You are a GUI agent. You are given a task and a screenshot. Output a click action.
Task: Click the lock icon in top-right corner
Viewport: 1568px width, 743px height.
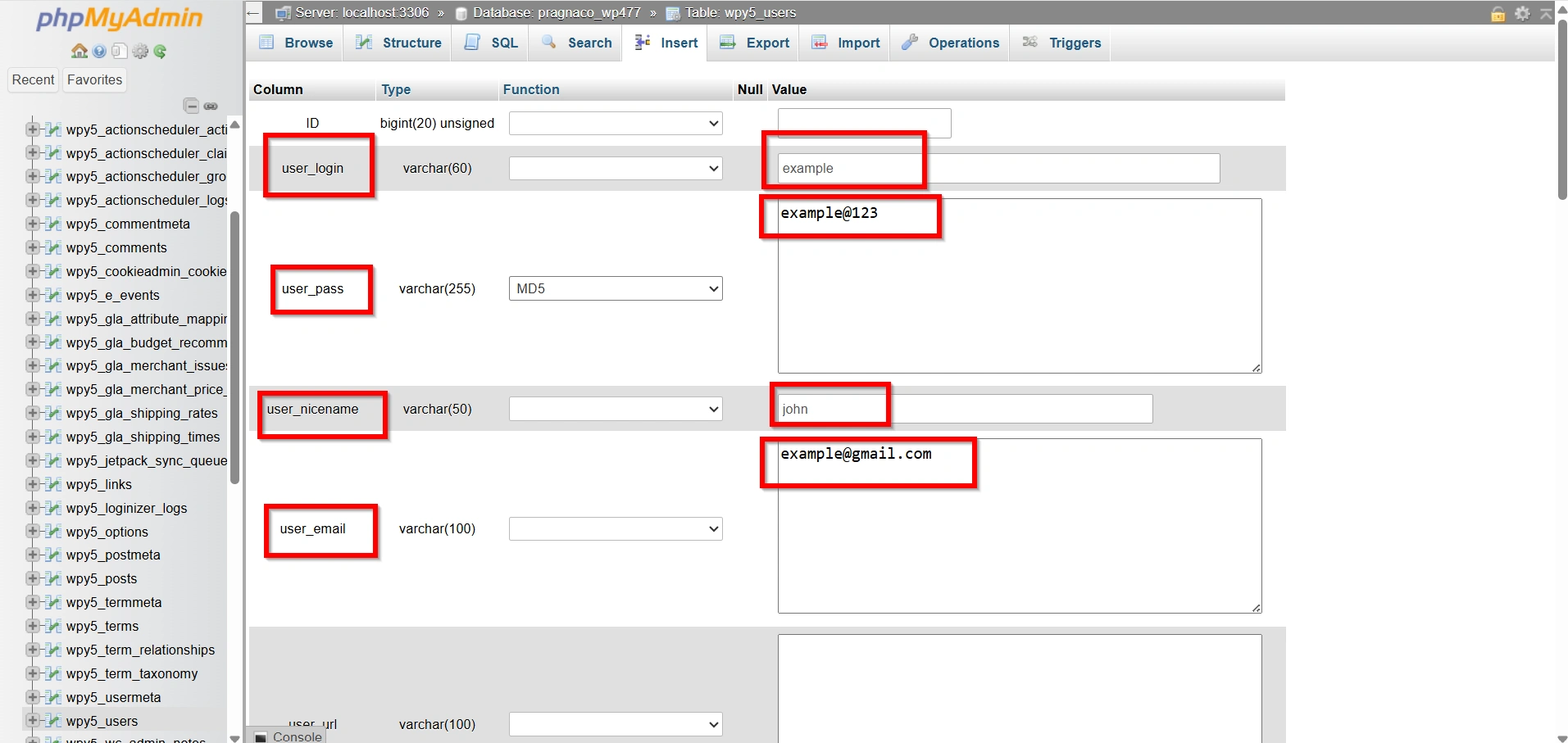(x=1498, y=13)
